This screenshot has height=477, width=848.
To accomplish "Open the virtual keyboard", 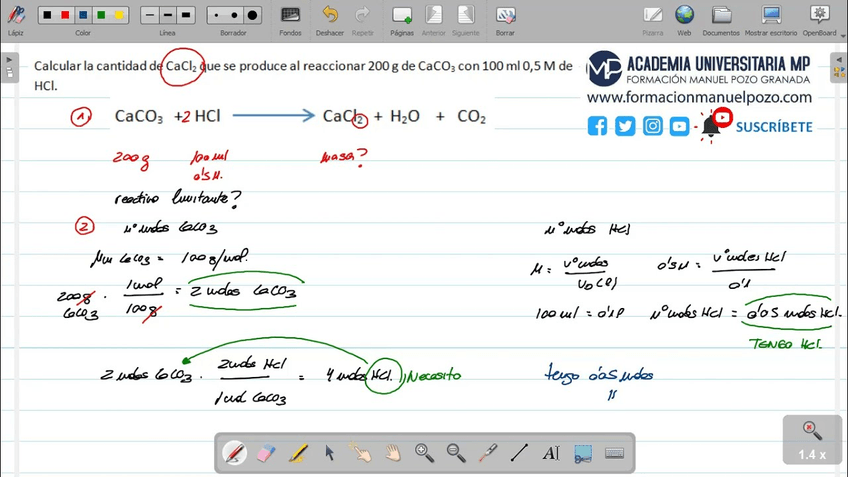I will (x=614, y=453).
